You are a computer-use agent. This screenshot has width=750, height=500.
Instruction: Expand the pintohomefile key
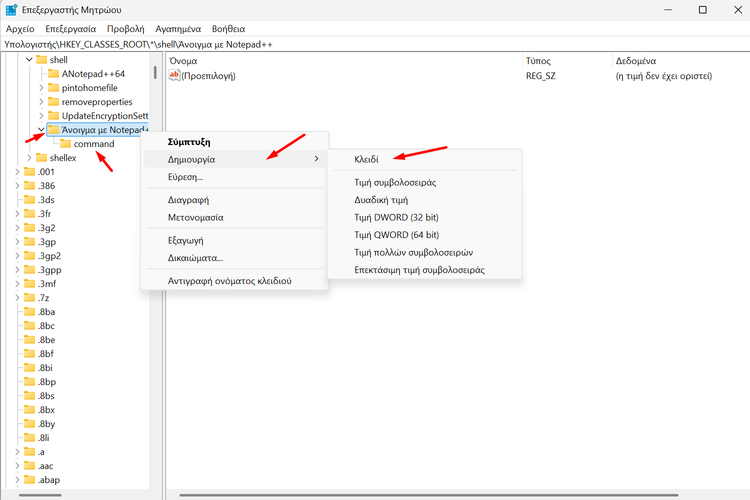pos(41,88)
